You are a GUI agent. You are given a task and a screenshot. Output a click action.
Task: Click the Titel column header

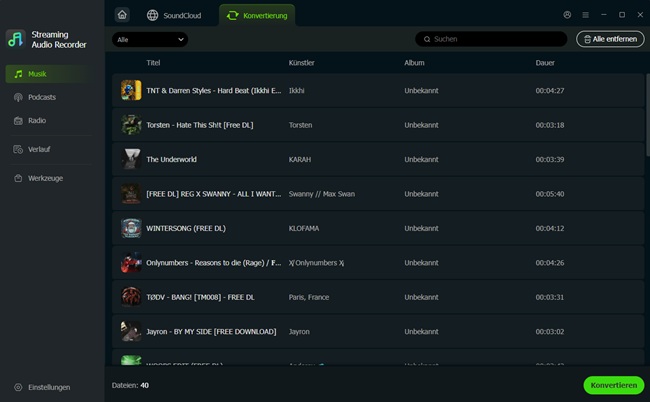pyautogui.click(x=153, y=63)
